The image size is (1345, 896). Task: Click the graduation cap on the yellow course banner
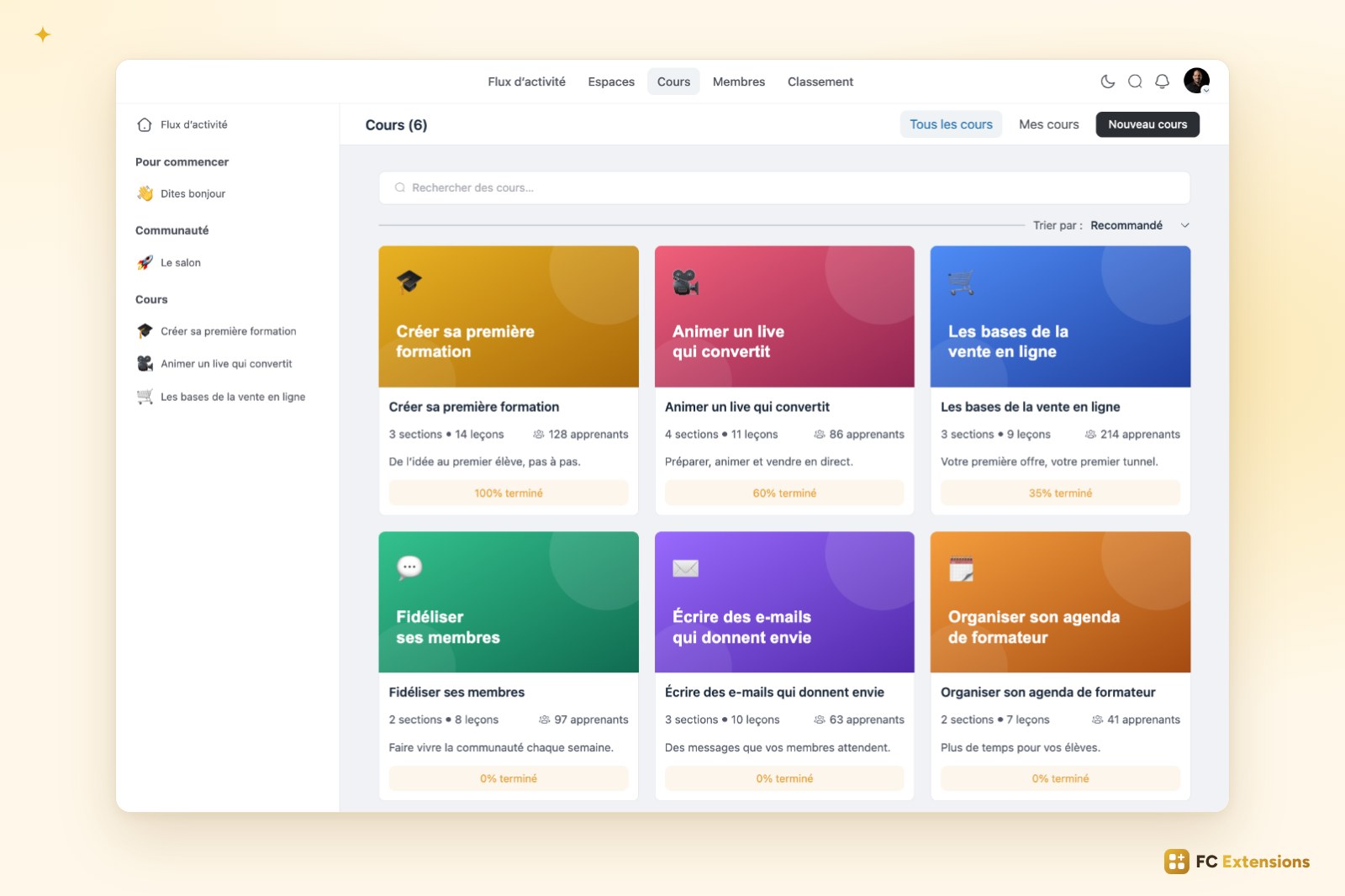tap(409, 282)
